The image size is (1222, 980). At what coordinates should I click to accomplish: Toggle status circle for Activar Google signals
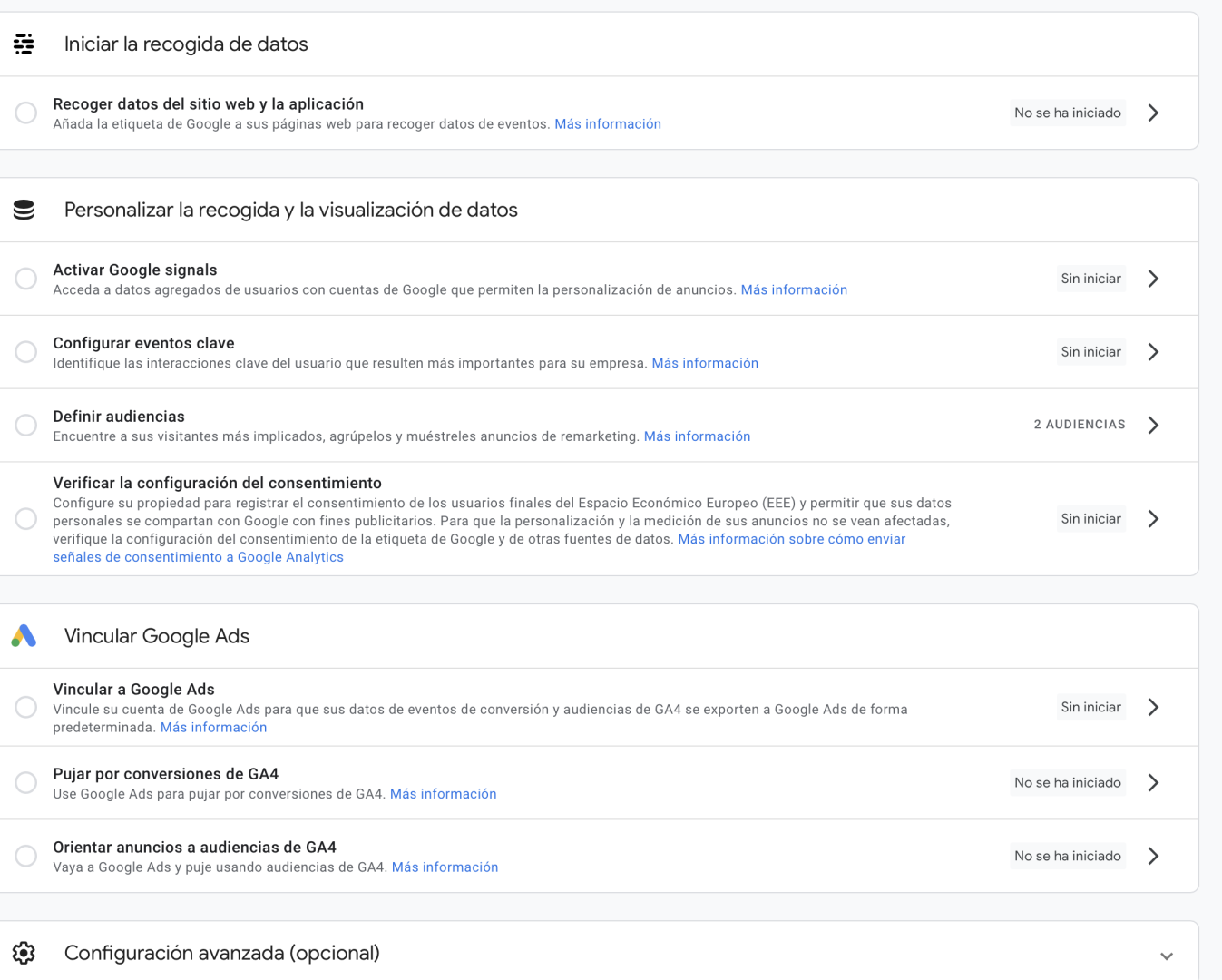[x=26, y=279]
